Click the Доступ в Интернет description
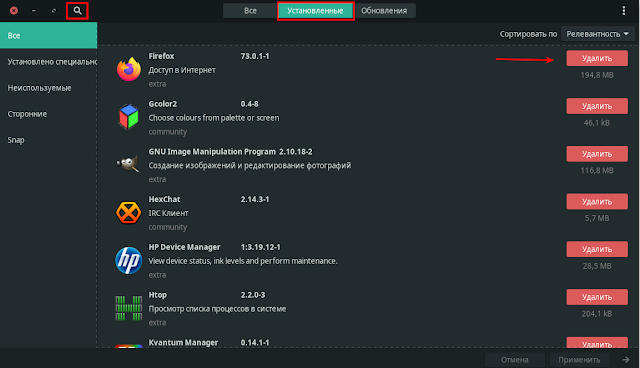This screenshot has width=640, height=368. (182, 70)
